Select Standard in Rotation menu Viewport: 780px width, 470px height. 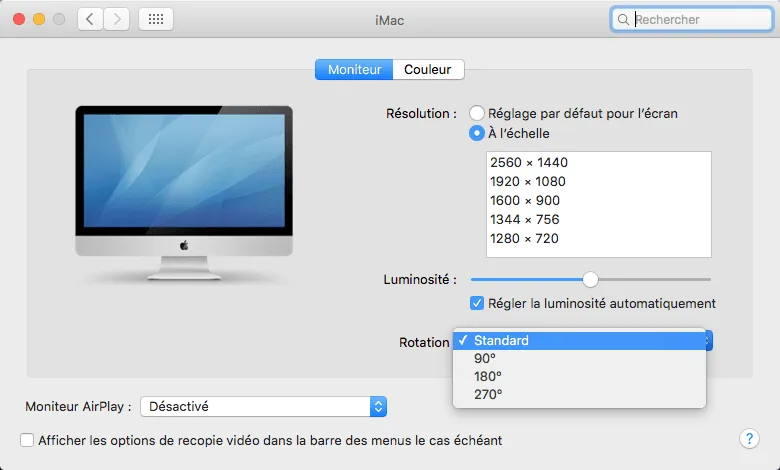click(x=579, y=341)
